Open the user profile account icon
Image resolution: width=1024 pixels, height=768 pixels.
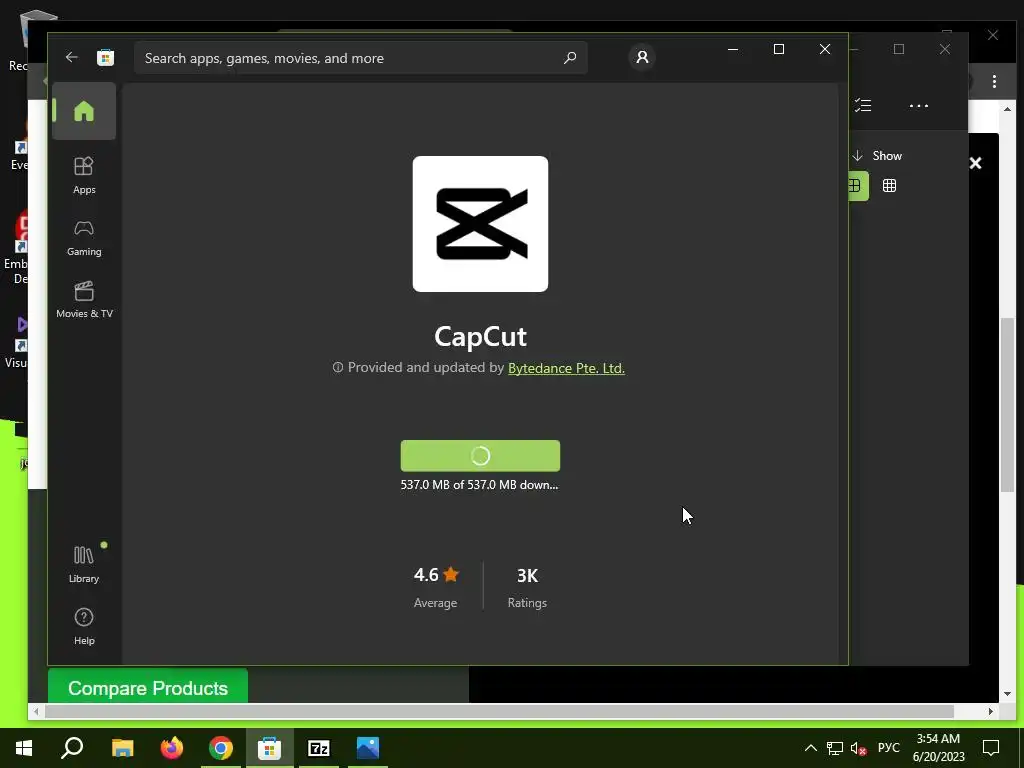coord(642,57)
